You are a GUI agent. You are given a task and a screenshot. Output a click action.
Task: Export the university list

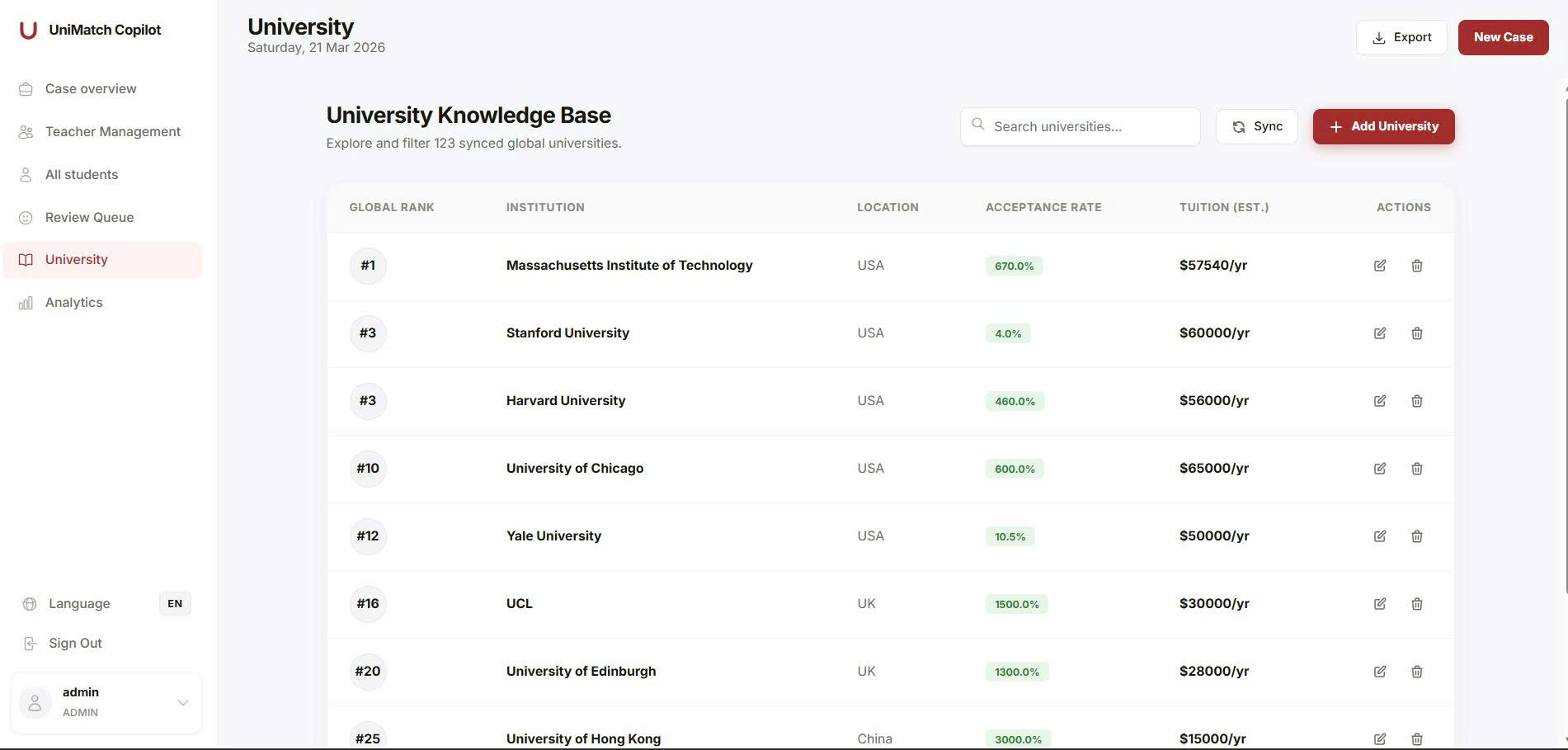1401,38
